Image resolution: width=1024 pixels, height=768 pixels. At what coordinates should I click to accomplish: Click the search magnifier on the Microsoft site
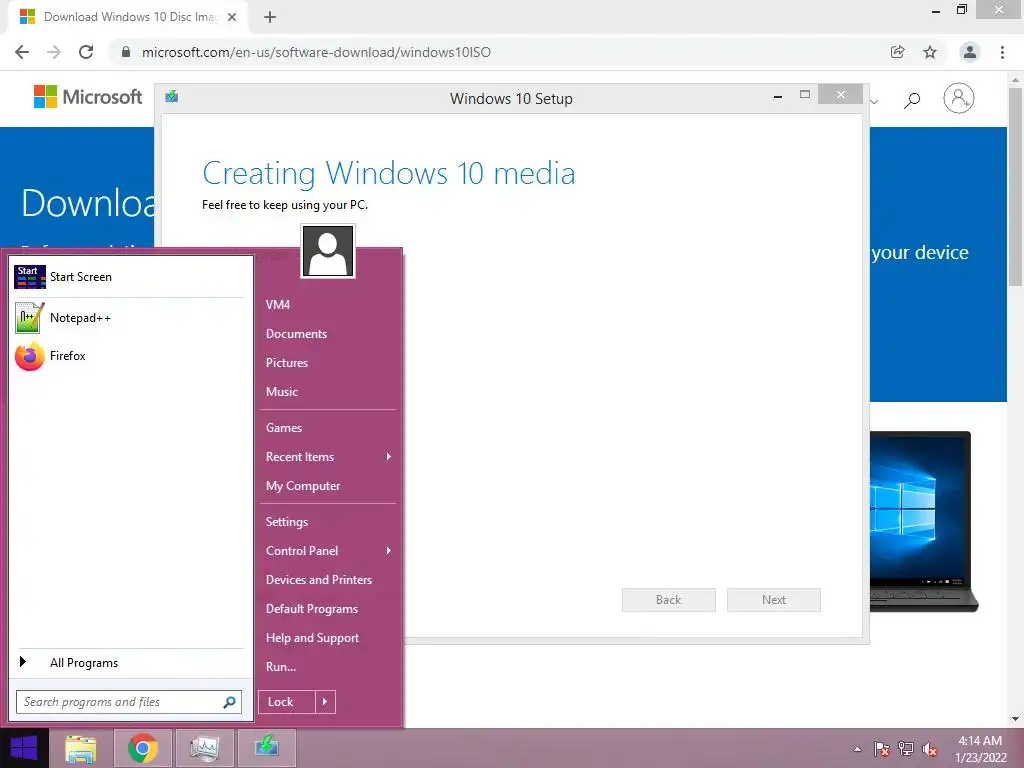point(912,99)
